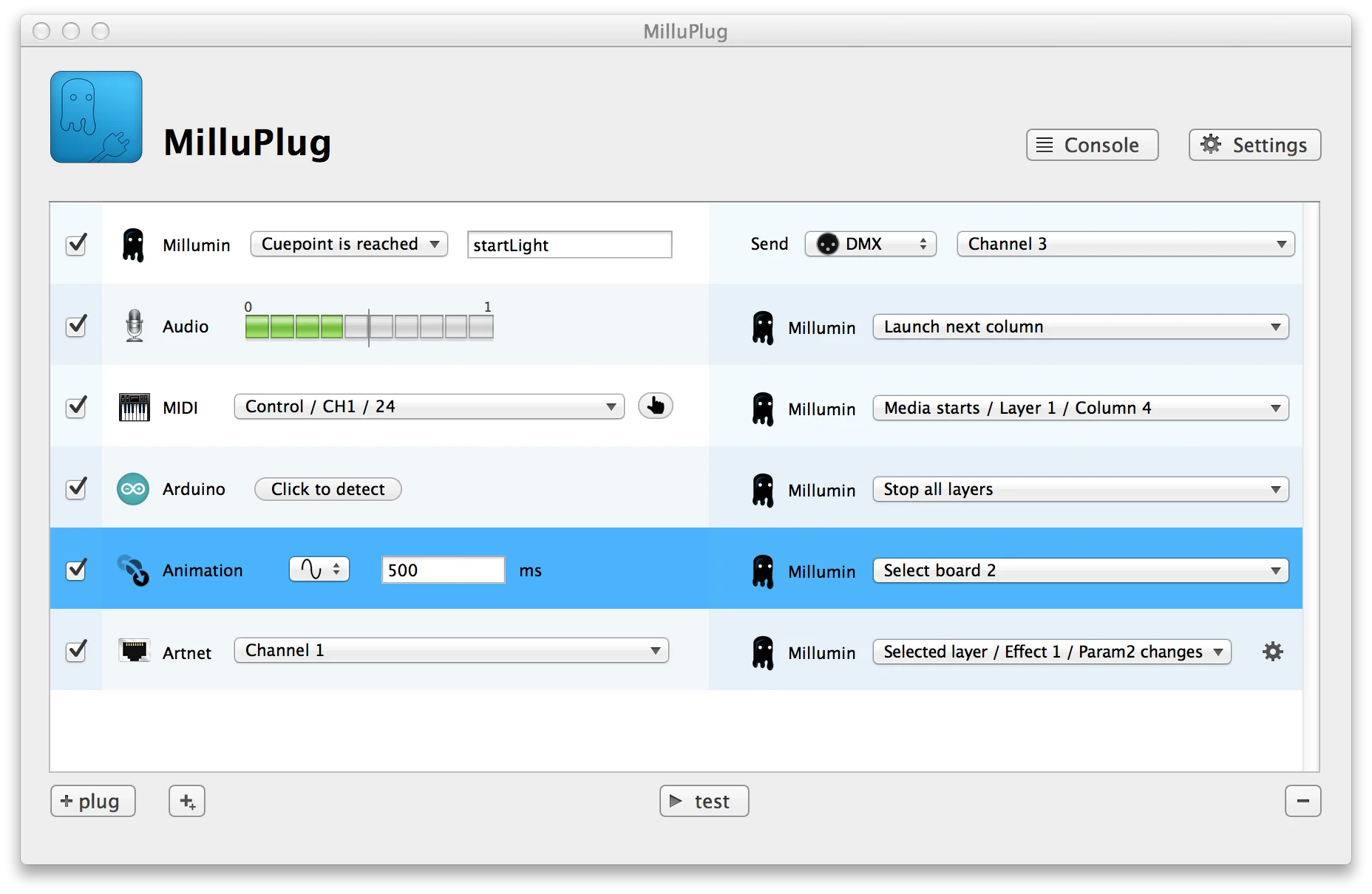Open the Launch next column dropdown

(1081, 327)
